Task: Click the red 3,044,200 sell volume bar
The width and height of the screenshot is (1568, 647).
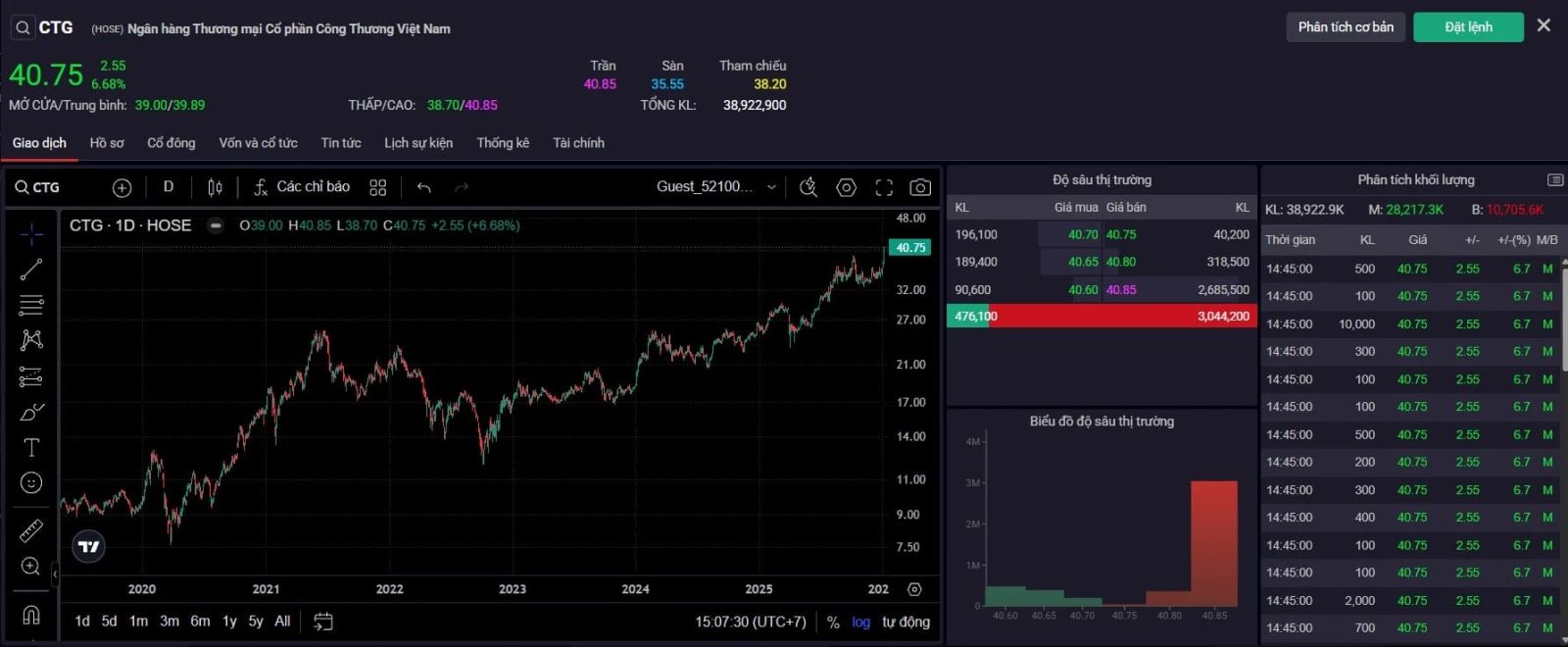Action: (1123, 316)
